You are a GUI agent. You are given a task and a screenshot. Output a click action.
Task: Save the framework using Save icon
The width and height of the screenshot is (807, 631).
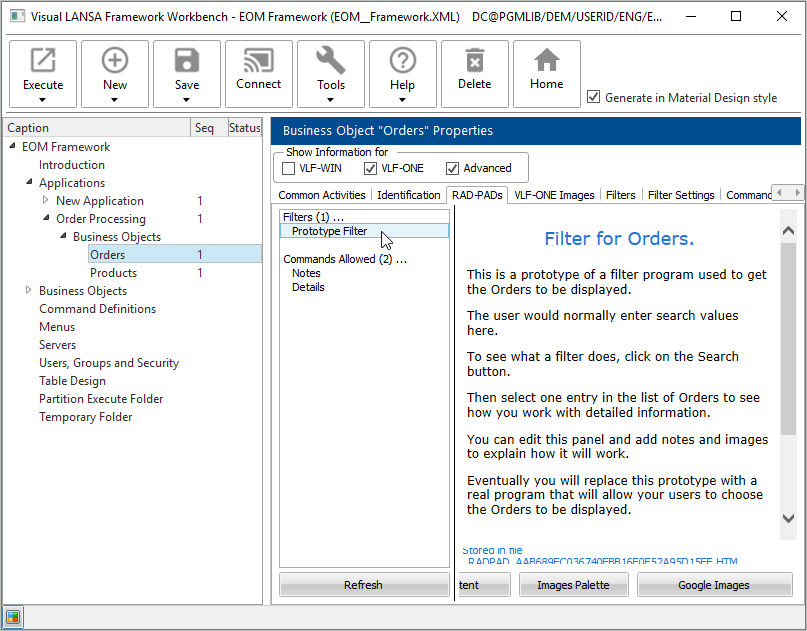coord(187,62)
